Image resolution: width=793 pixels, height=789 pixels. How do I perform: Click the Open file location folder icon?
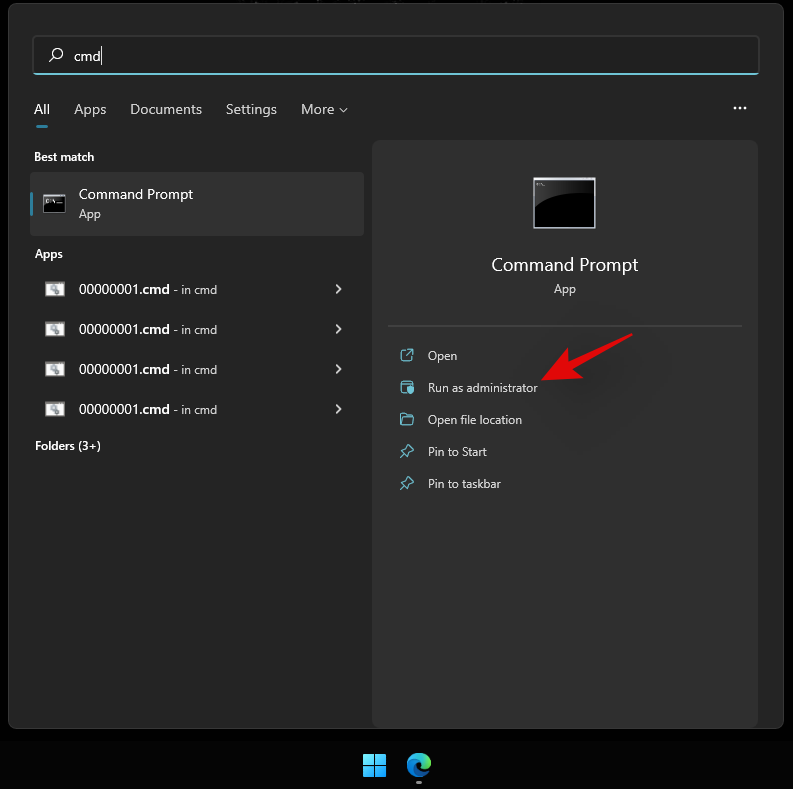[x=407, y=419]
